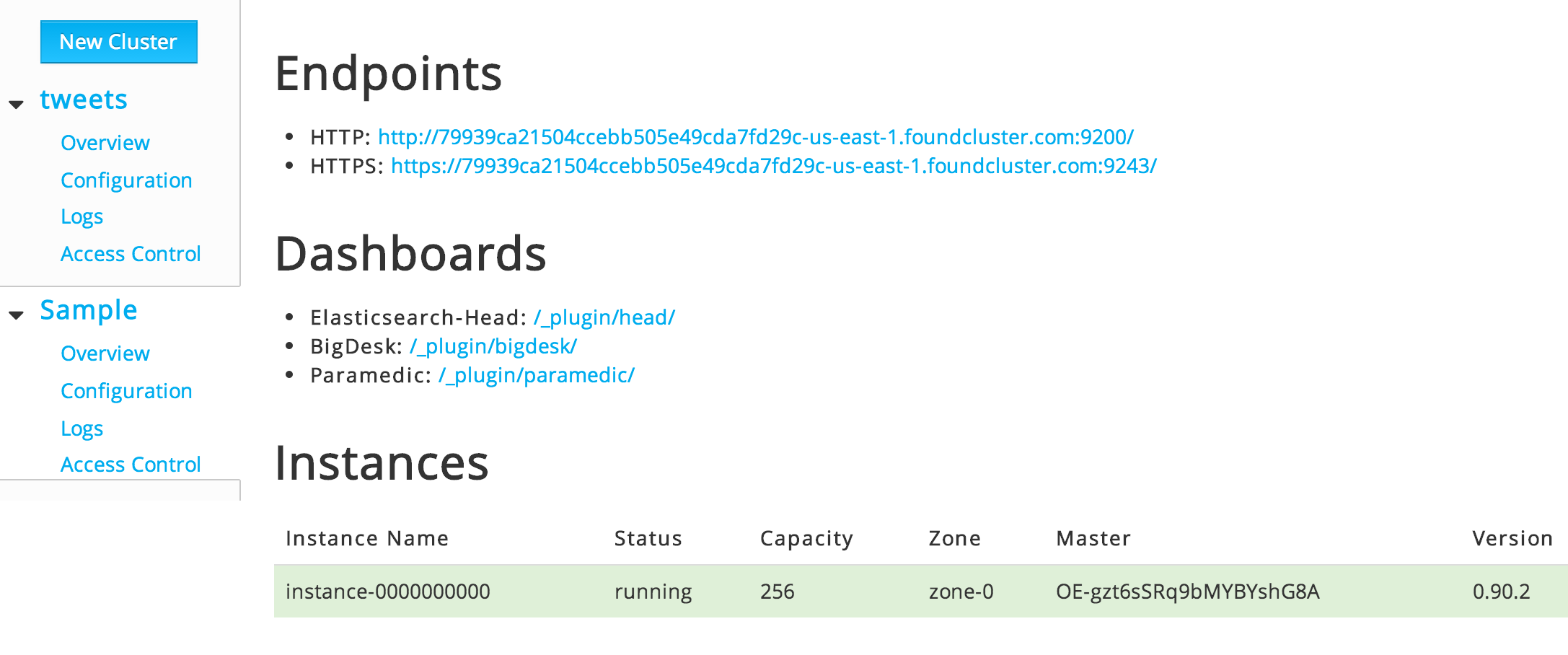Open the HTTPS endpoint URL on port 9243
This screenshot has height=655, width=1568.
773,166
